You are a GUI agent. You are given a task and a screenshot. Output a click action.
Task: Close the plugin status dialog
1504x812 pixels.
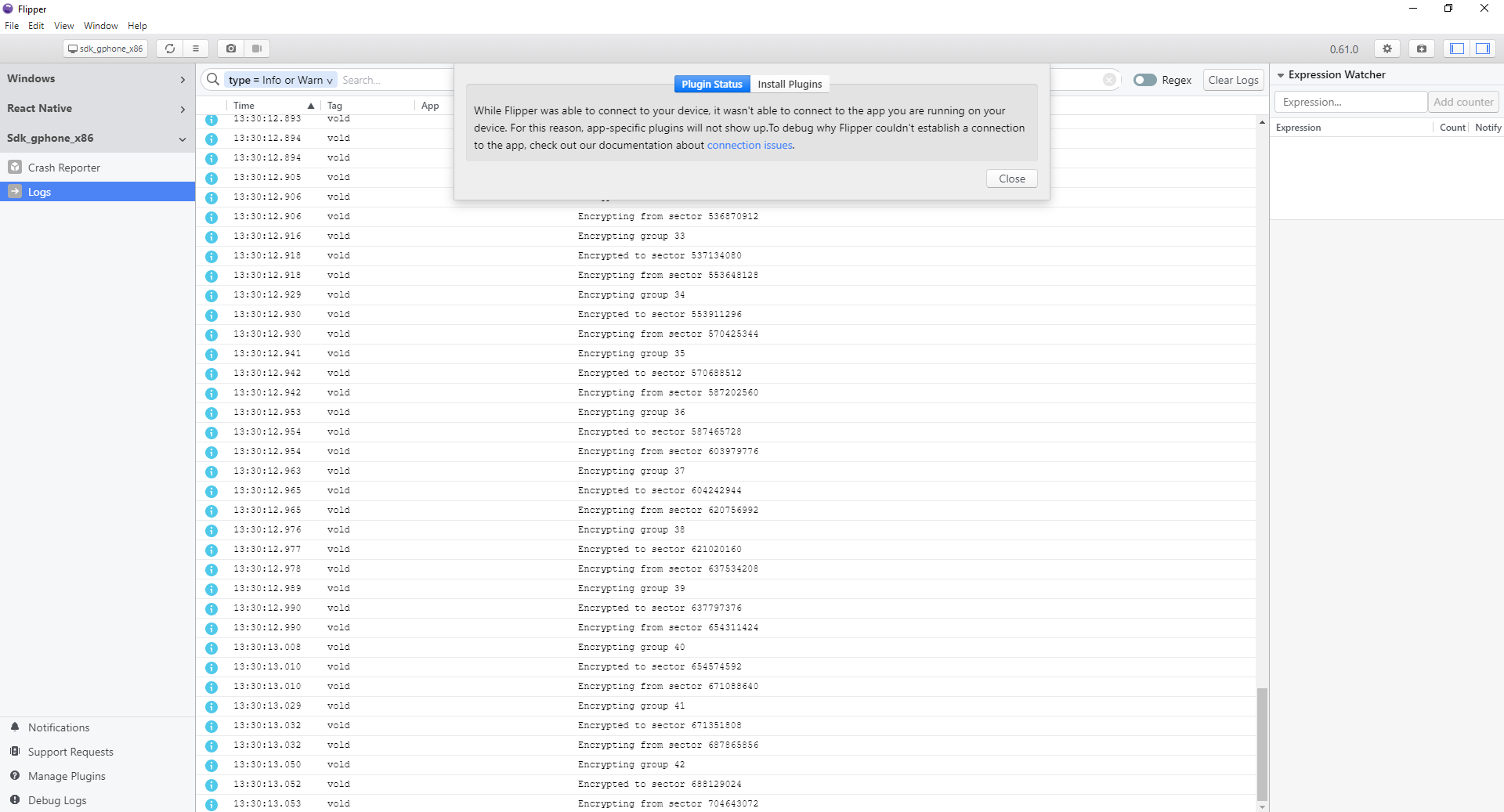pyautogui.click(x=1010, y=179)
